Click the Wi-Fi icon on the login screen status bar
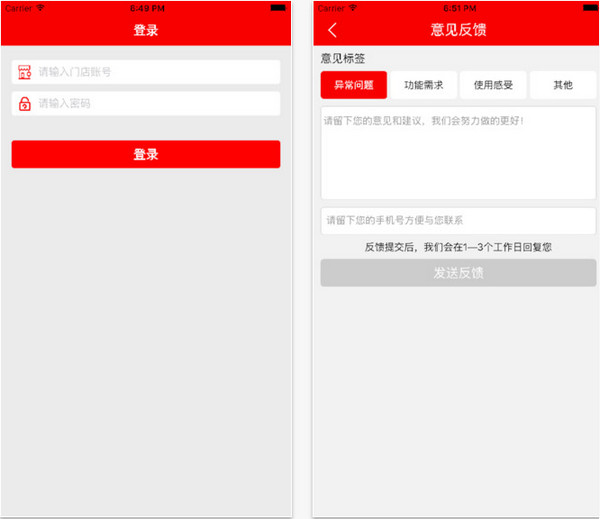Screen dimensions: 600x519 [40, 8]
